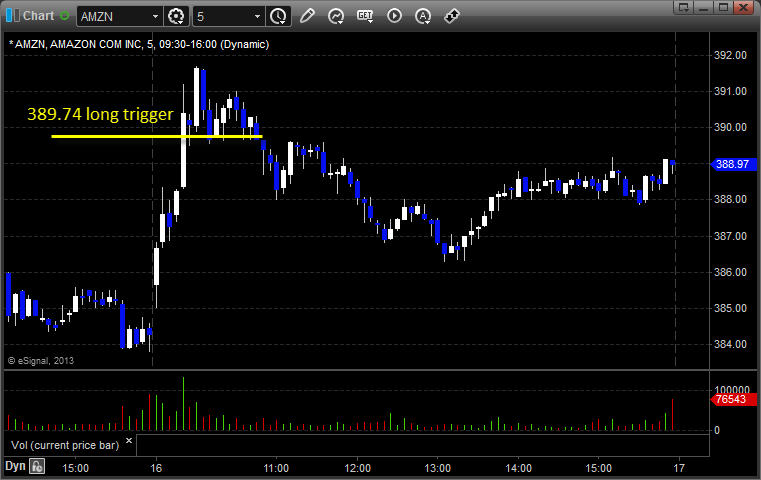Close the Vol study label
761x480 pixels.
[129, 441]
